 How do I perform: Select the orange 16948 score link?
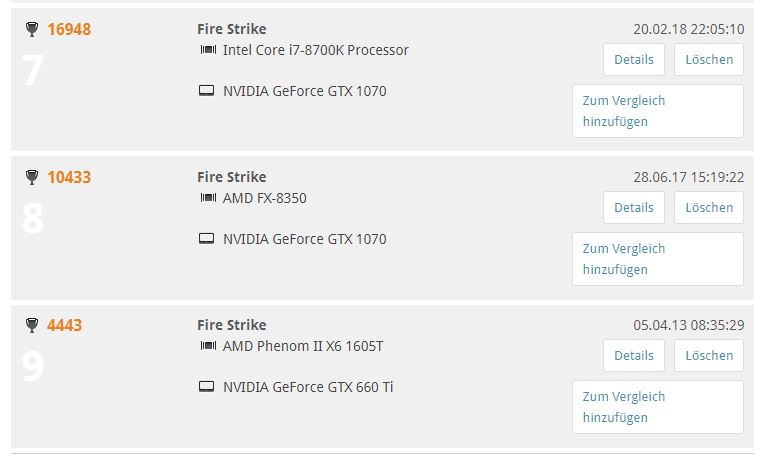(69, 29)
